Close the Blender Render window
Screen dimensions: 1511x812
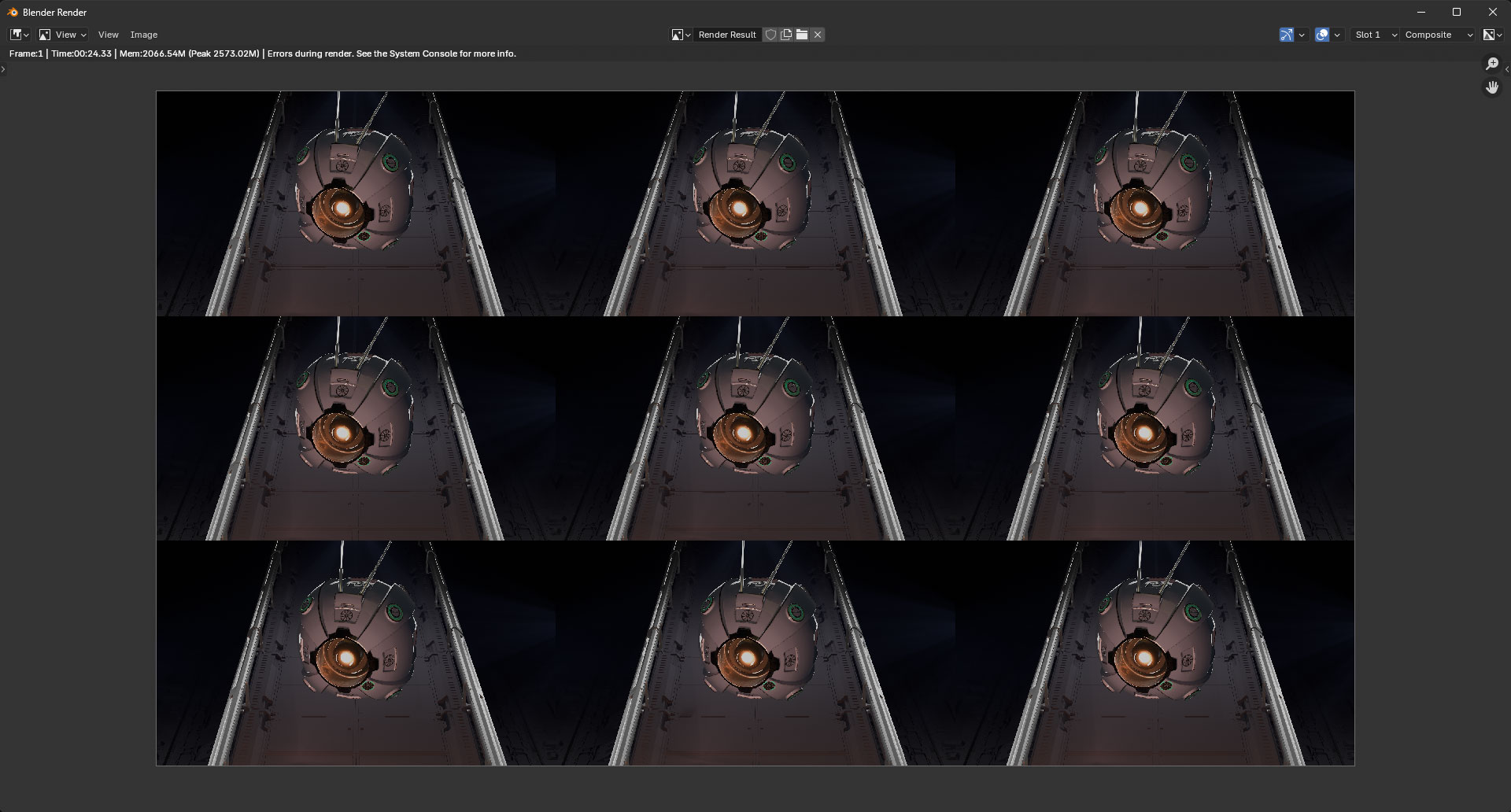[x=1493, y=12]
